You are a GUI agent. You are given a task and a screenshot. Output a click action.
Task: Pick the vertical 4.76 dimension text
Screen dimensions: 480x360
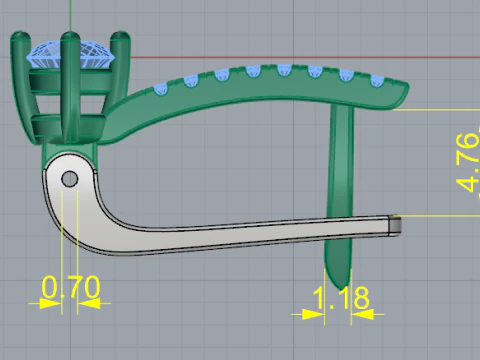coord(468,163)
